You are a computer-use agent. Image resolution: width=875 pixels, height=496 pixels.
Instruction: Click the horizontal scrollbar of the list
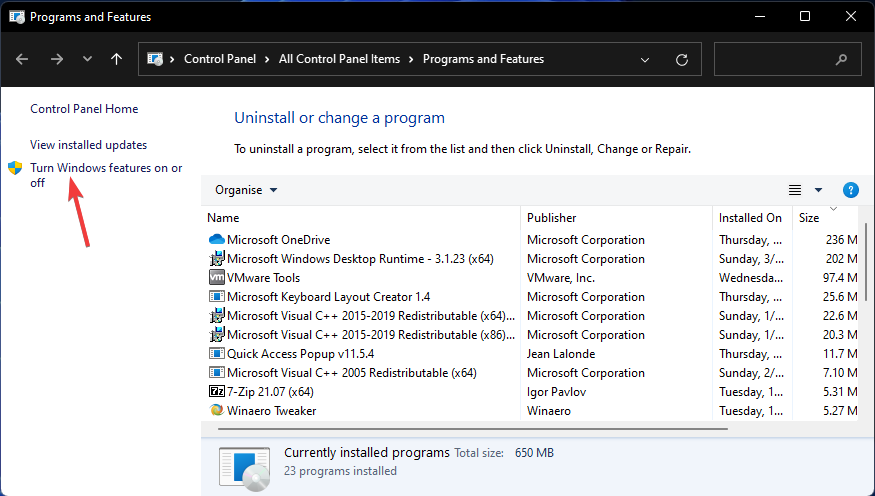(x=473, y=429)
